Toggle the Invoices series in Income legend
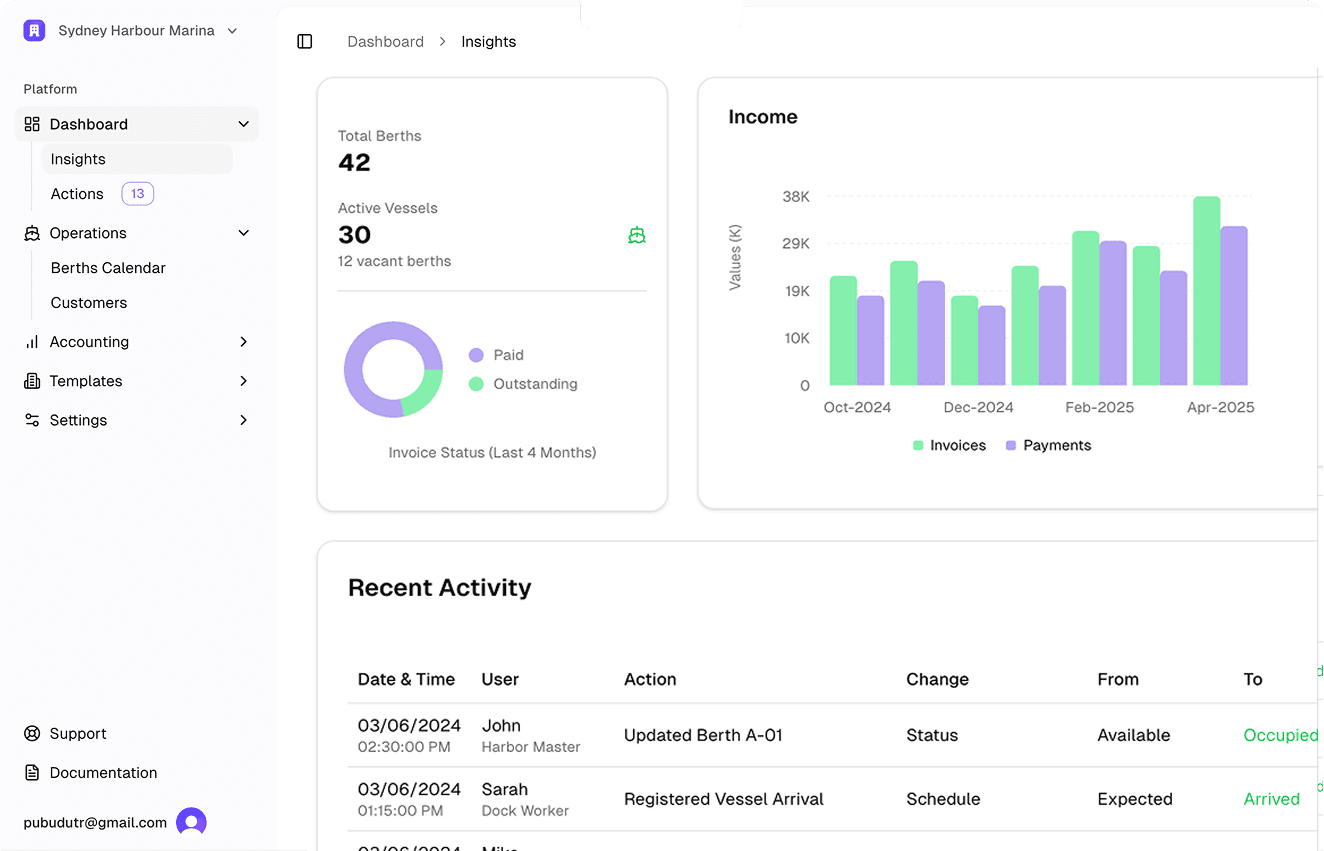This screenshot has width=1324, height=851. [949, 446]
